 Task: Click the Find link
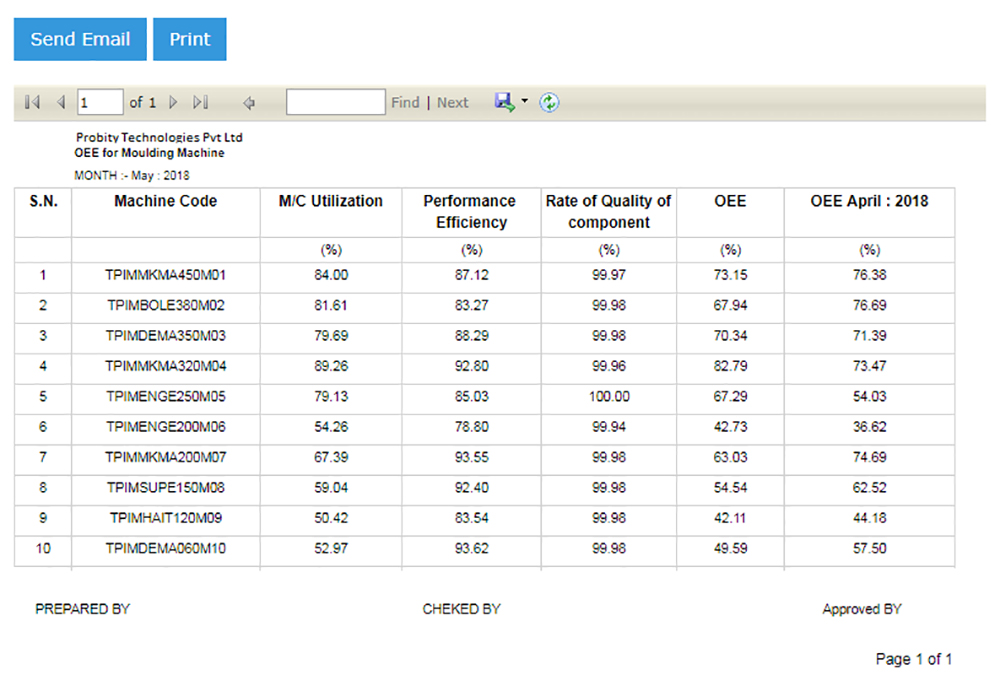pyautogui.click(x=405, y=102)
